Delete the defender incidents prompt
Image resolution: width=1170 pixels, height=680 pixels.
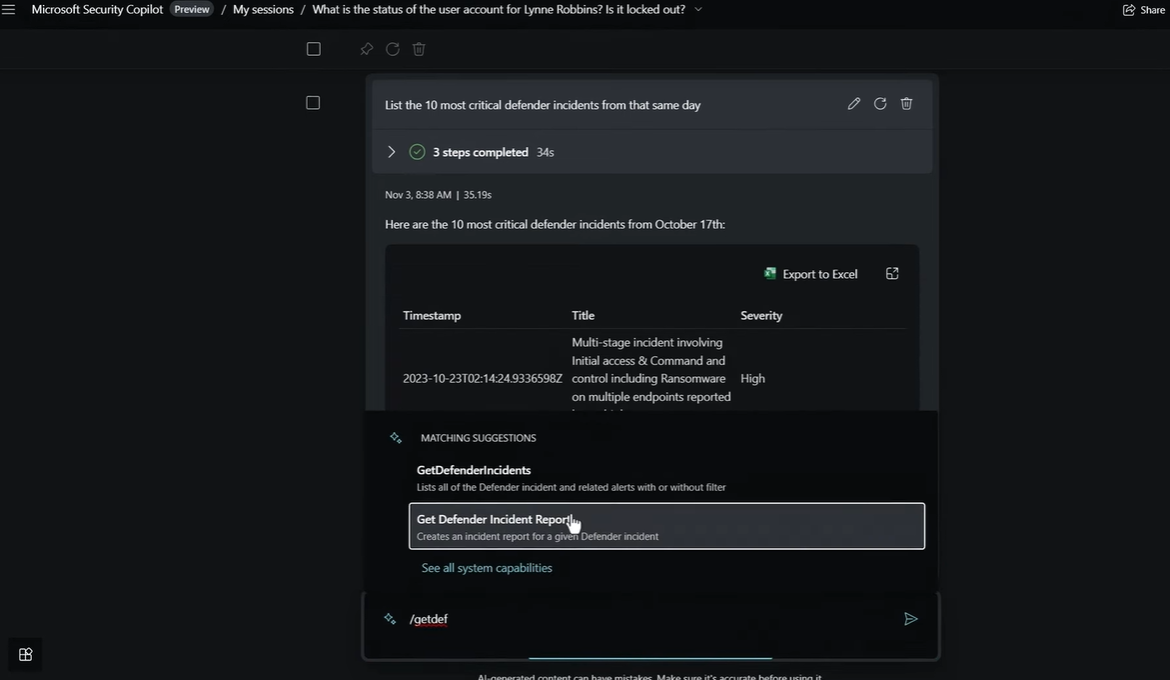(x=906, y=104)
